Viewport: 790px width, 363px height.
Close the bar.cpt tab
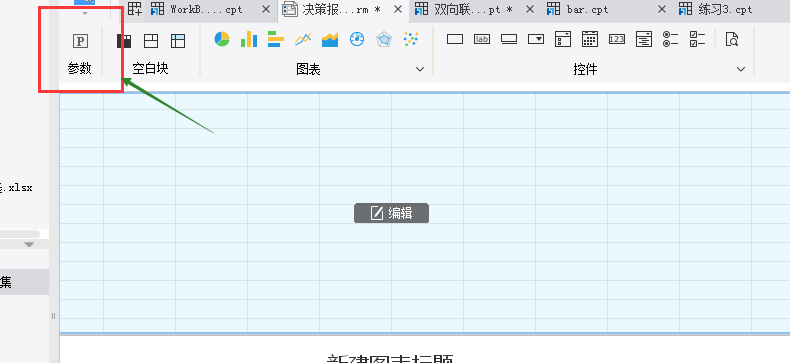[x=662, y=9]
